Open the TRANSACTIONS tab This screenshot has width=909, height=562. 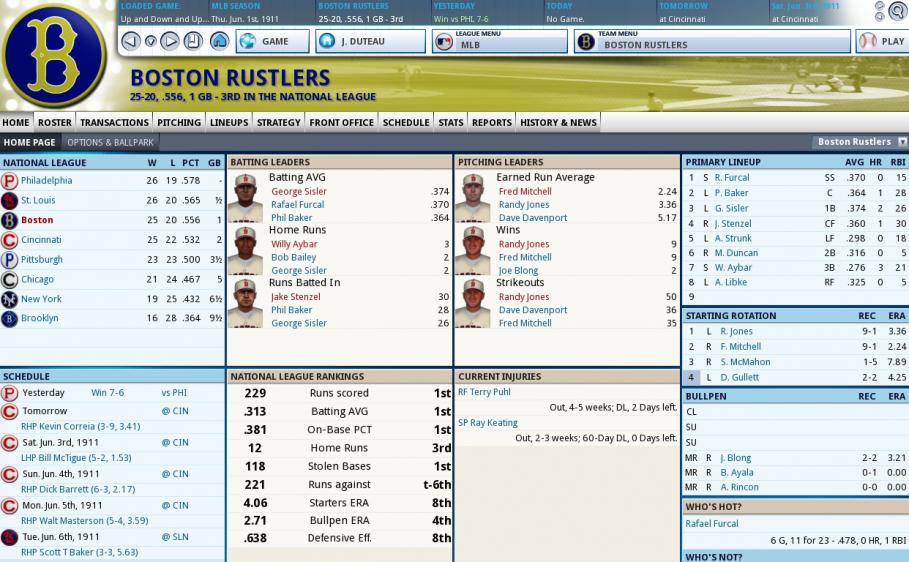(114, 122)
